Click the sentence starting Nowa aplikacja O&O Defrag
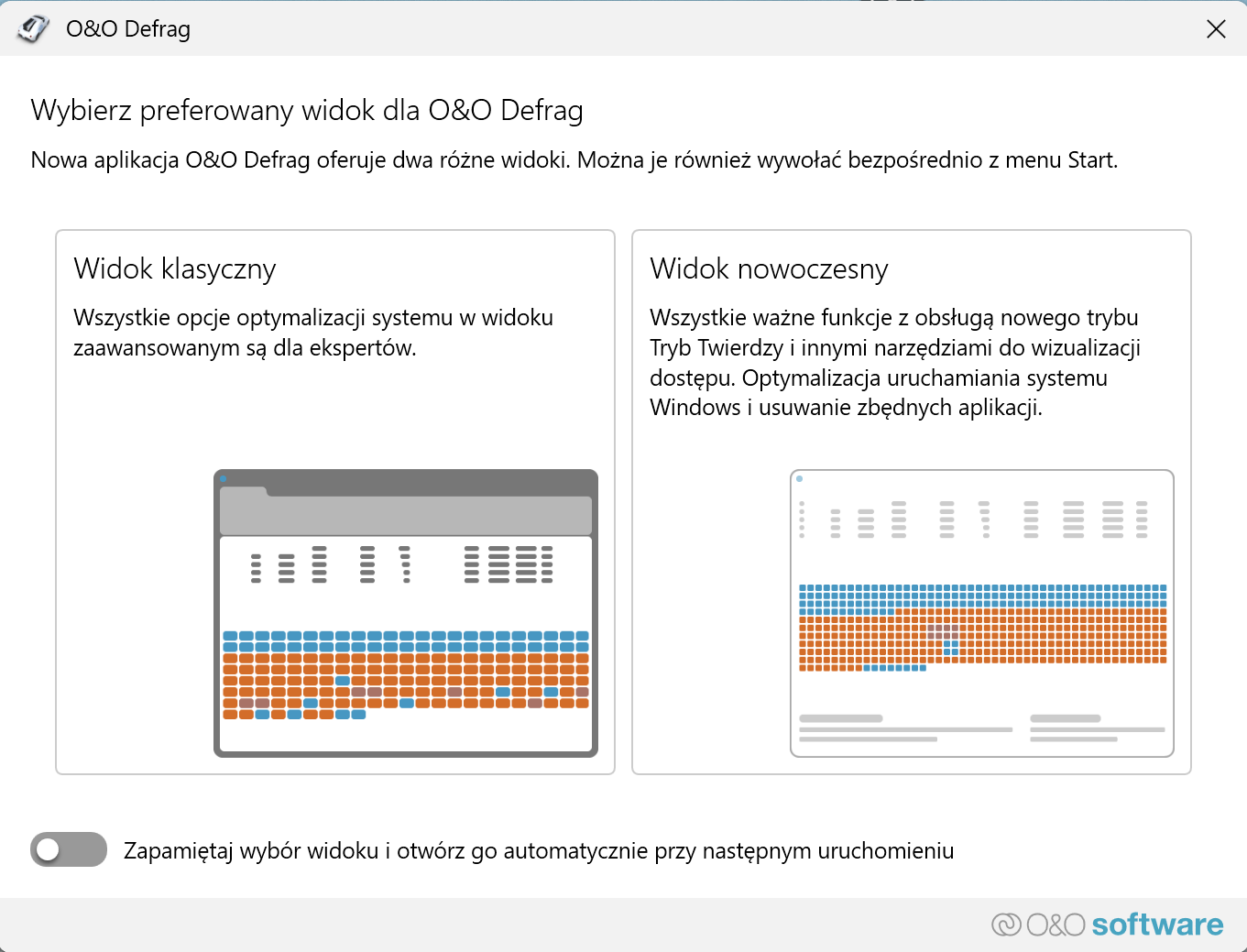Screen dimensions: 1247x952 (x=574, y=160)
